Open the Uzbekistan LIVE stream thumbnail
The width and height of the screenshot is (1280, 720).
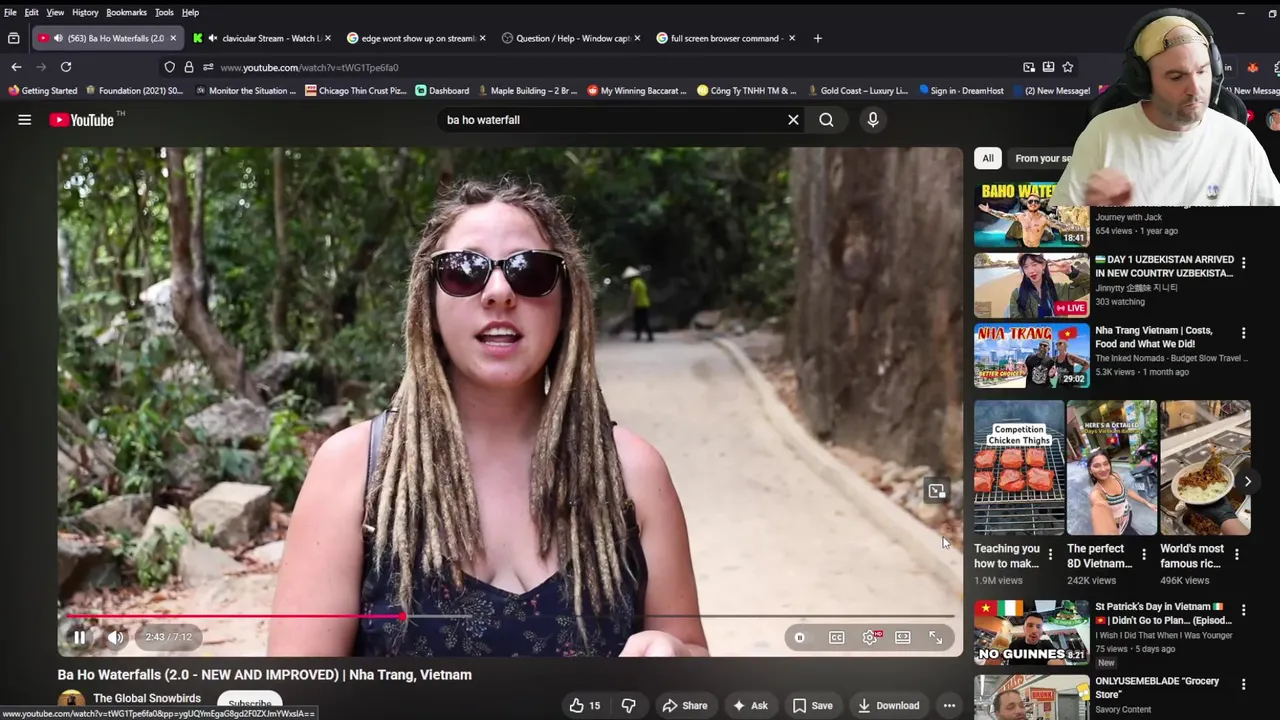1032,285
